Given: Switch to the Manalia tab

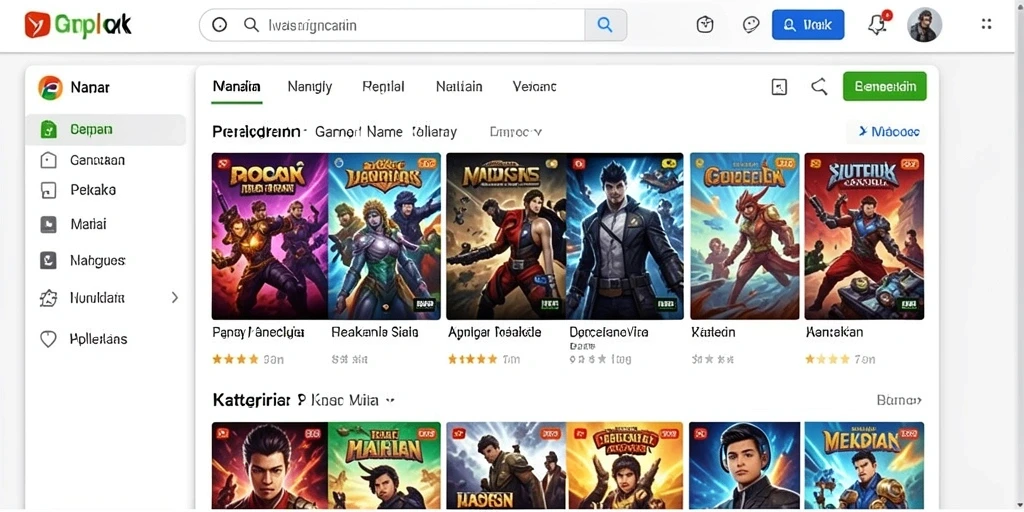Looking at the screenshot, I should pyautogui.click(x=236, y=86).
